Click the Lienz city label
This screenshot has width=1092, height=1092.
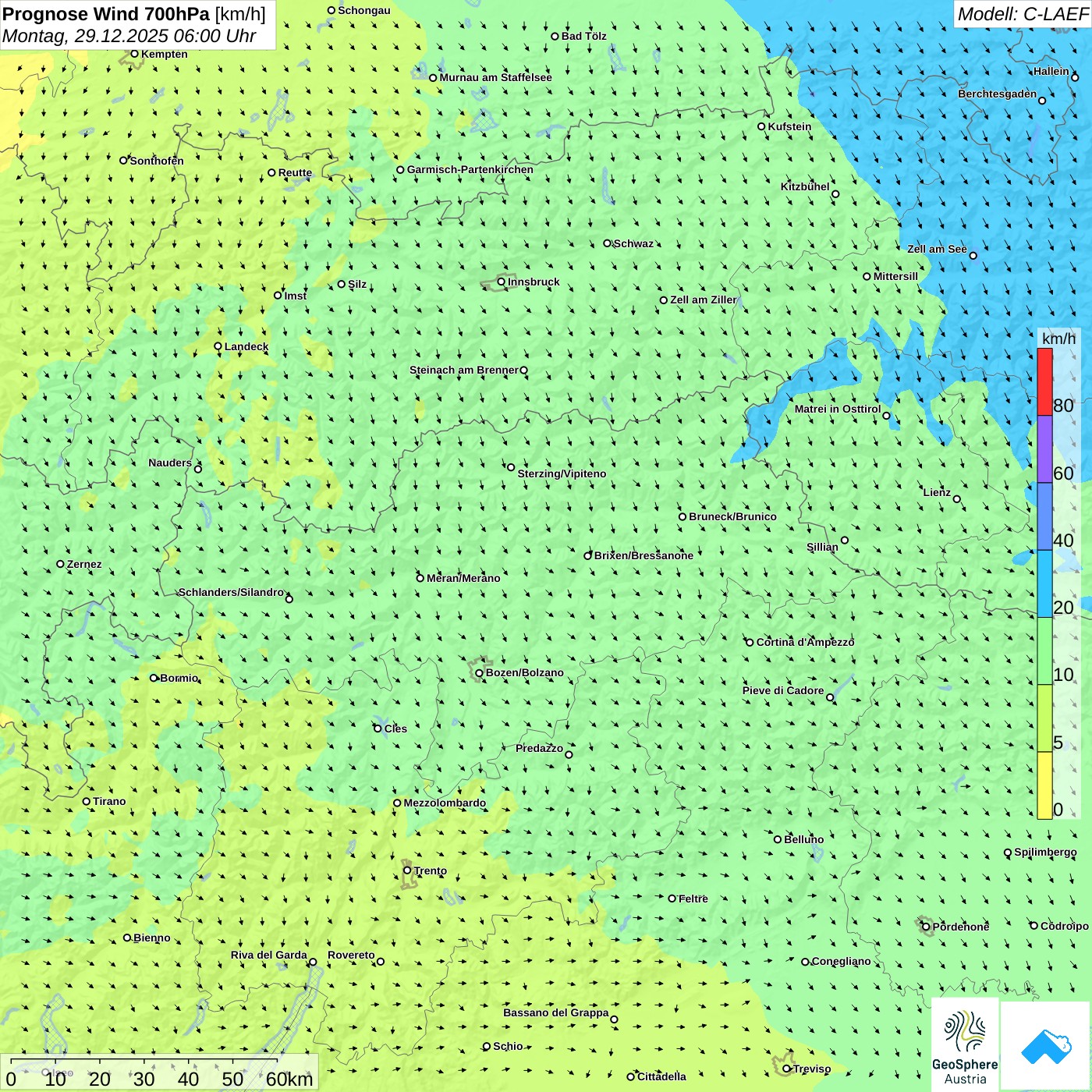937,492
